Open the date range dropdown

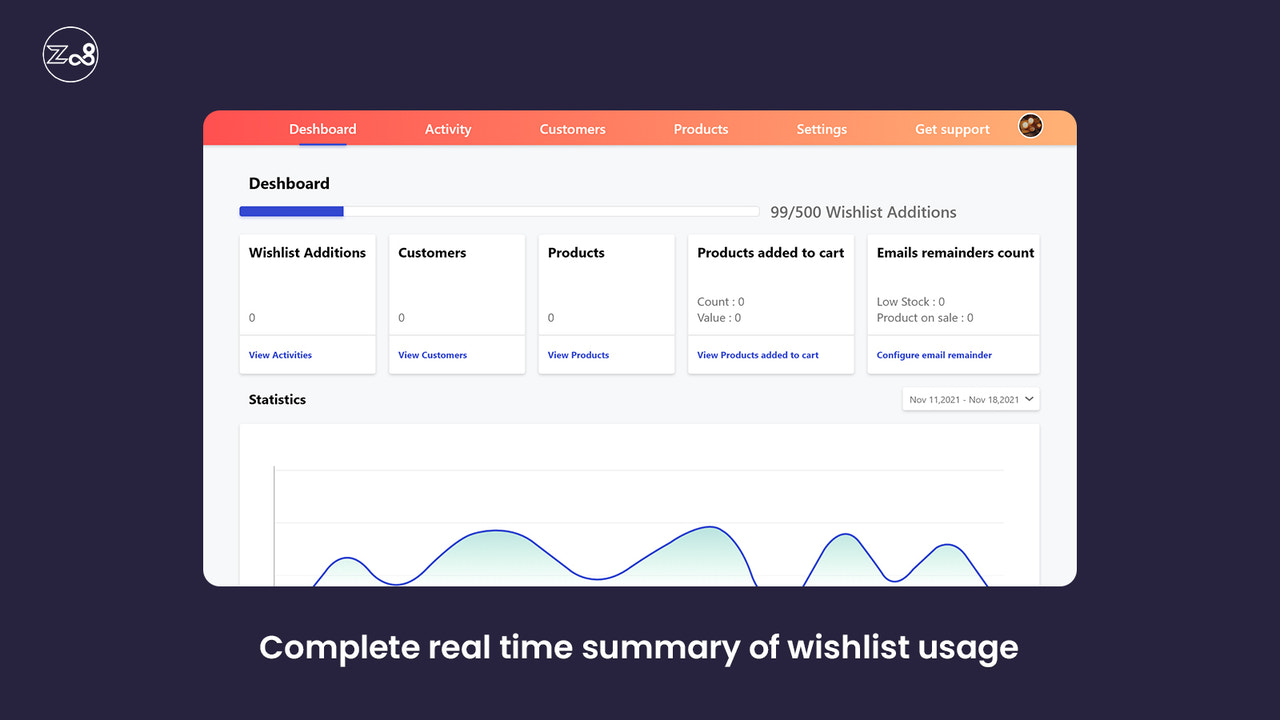click(x=967, y=398)
